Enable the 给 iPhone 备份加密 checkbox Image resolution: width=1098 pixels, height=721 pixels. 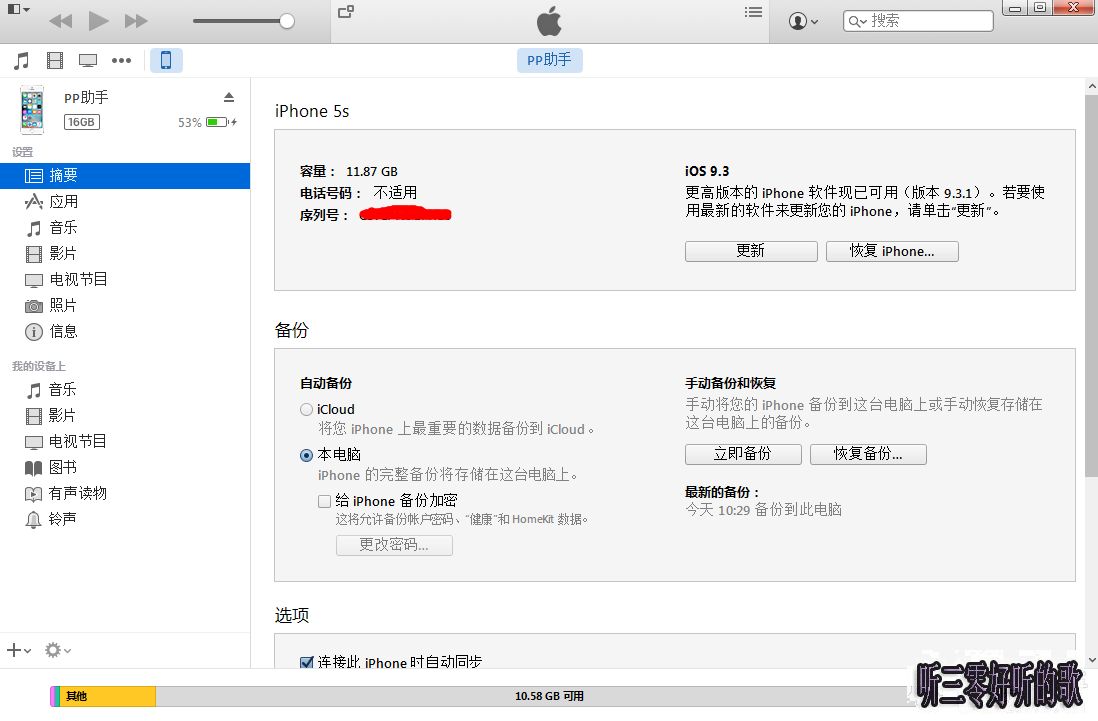(324, 500)
